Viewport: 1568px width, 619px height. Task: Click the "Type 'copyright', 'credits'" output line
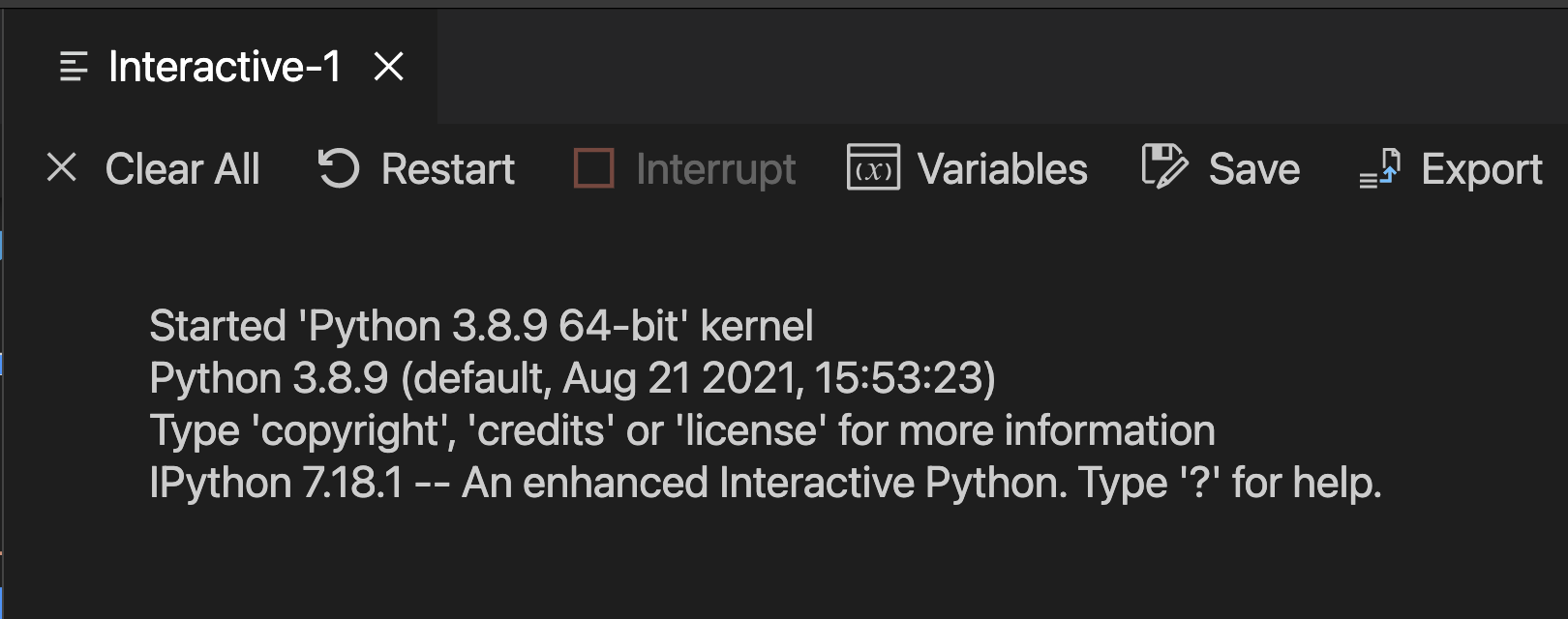pos(681,430)
